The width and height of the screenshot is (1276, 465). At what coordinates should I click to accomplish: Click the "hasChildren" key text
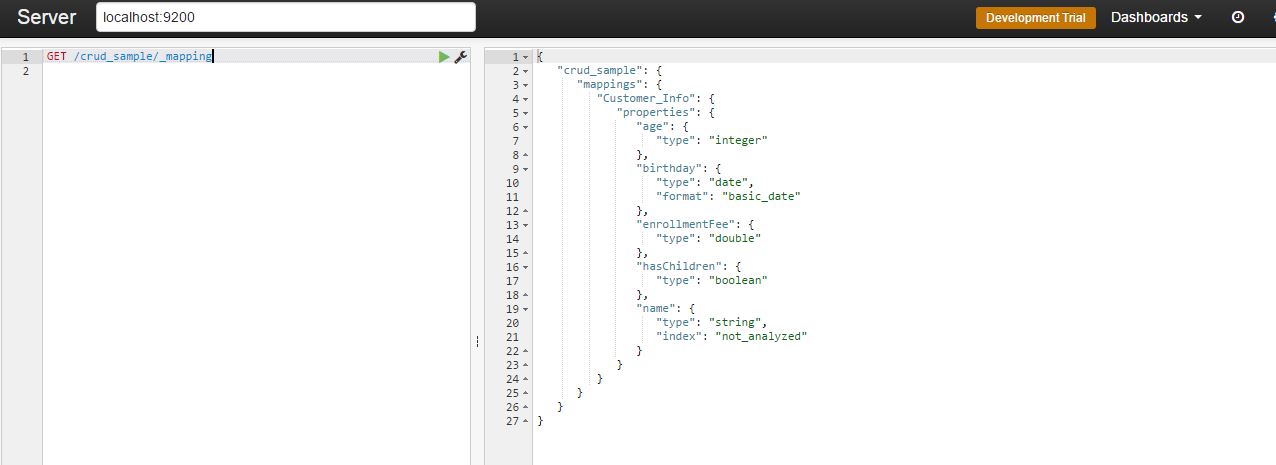tap(679, 267)
